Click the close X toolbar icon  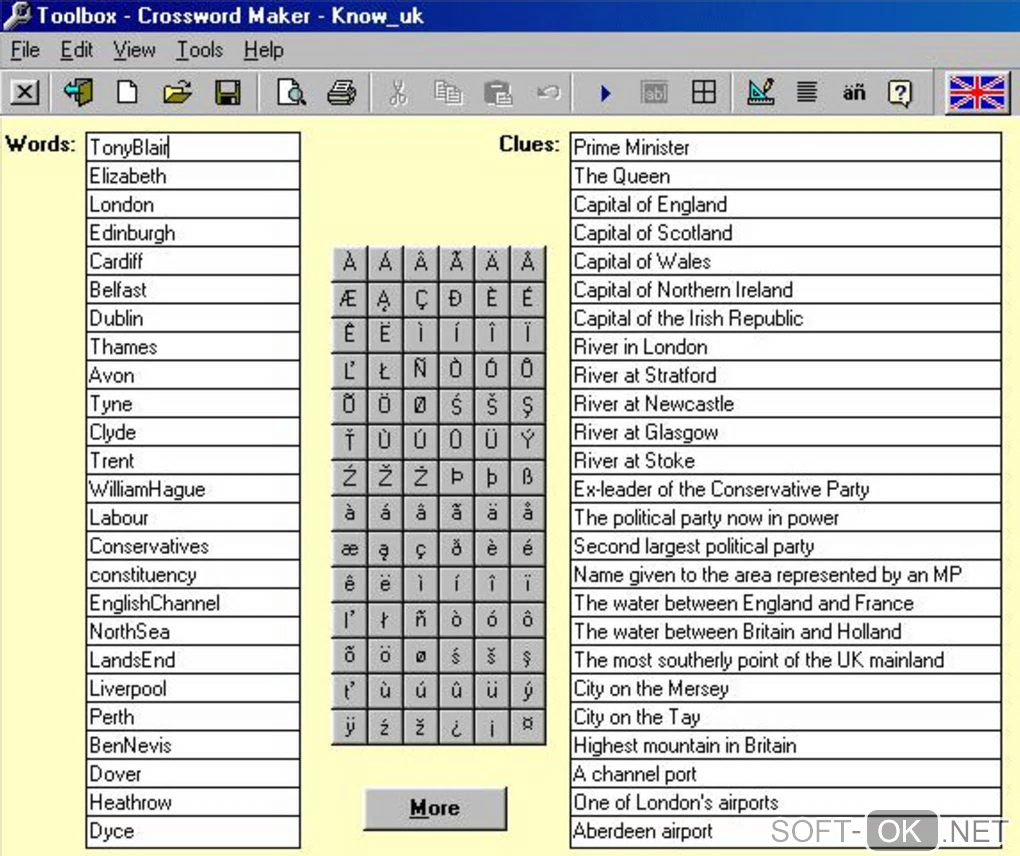click(x=25, y=92)
